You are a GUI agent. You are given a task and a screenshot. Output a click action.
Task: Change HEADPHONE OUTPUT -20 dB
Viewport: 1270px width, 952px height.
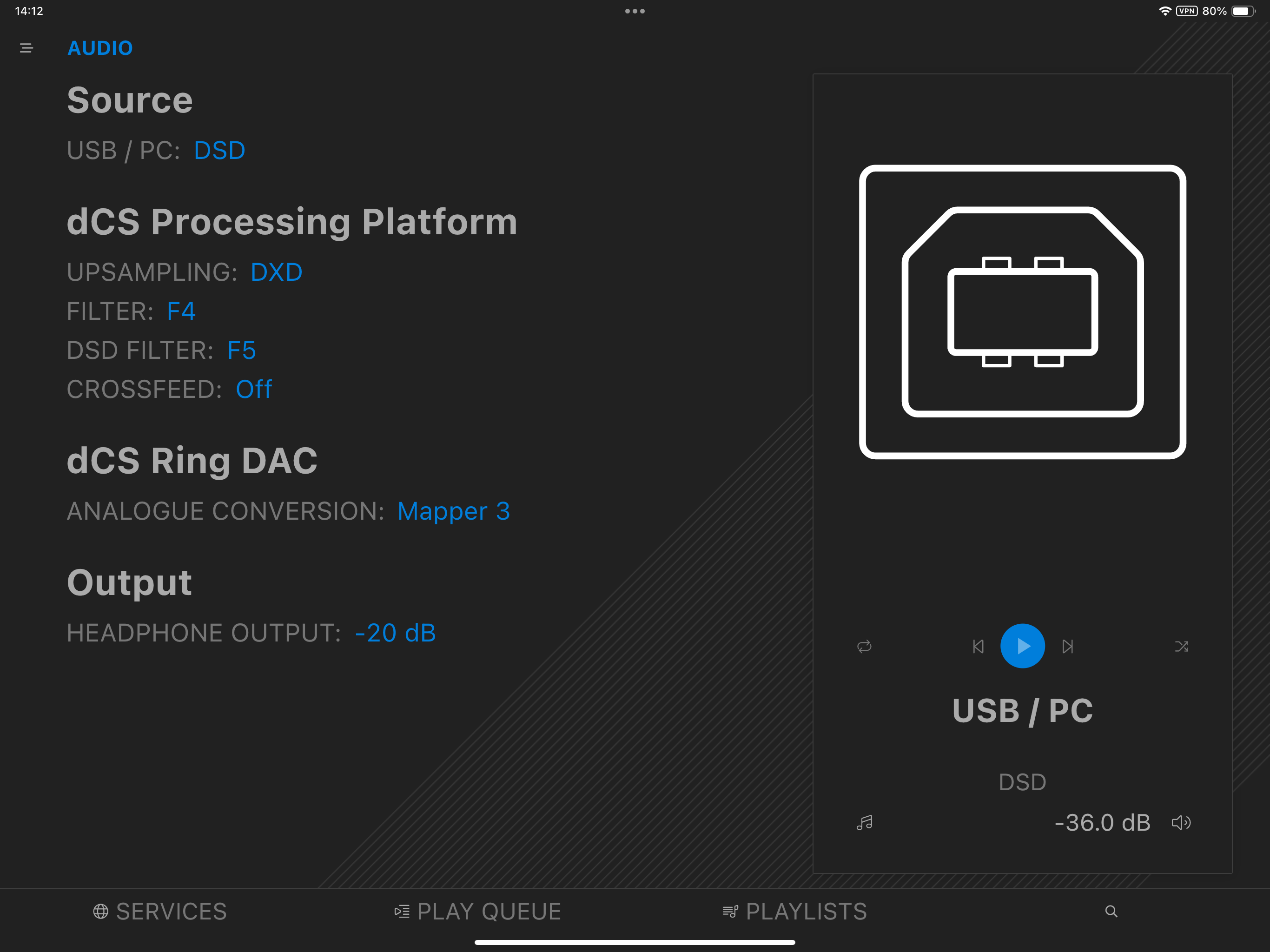(x=395, y=633)
